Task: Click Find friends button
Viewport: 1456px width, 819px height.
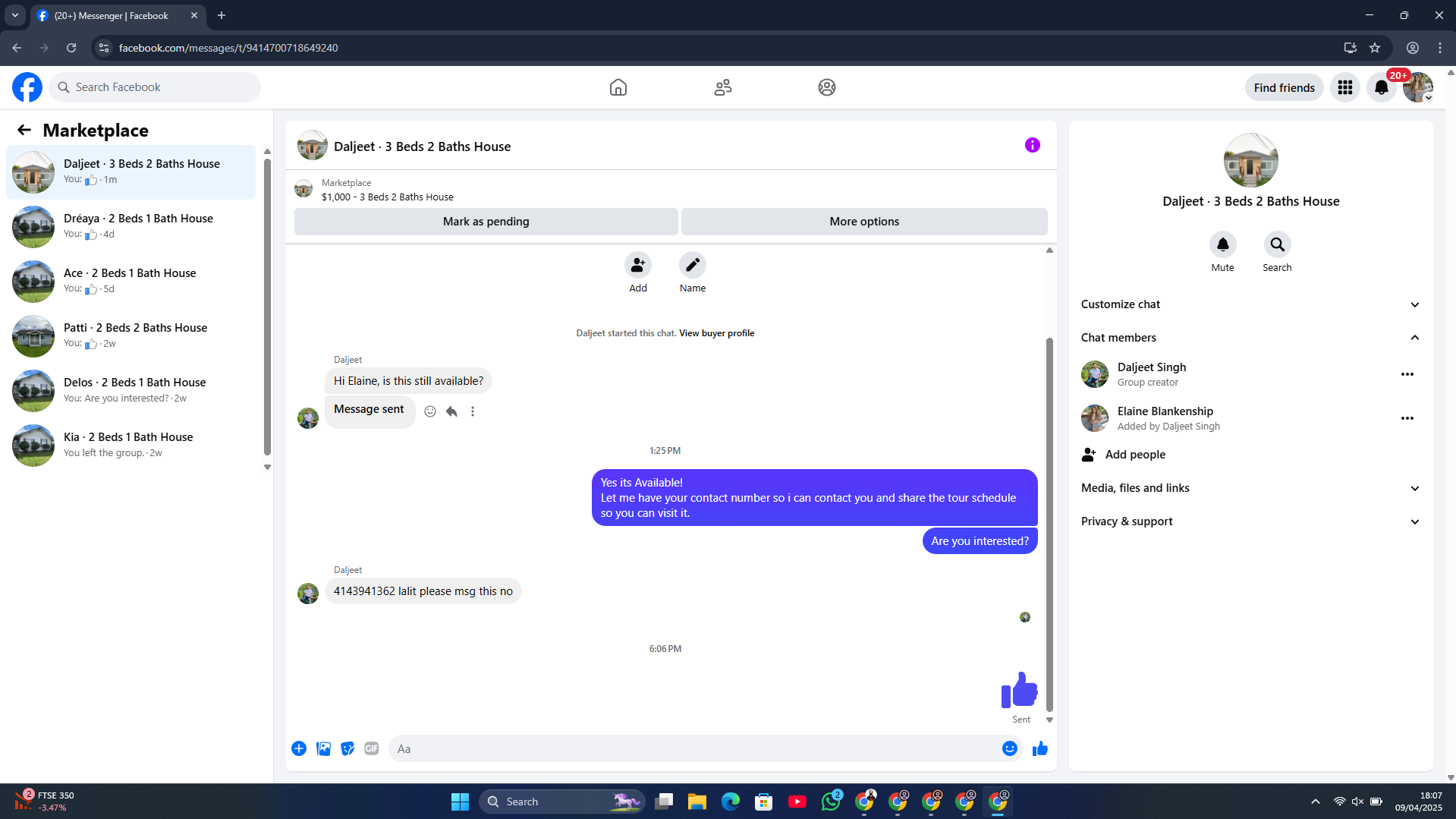Action: coord(1285,87)
